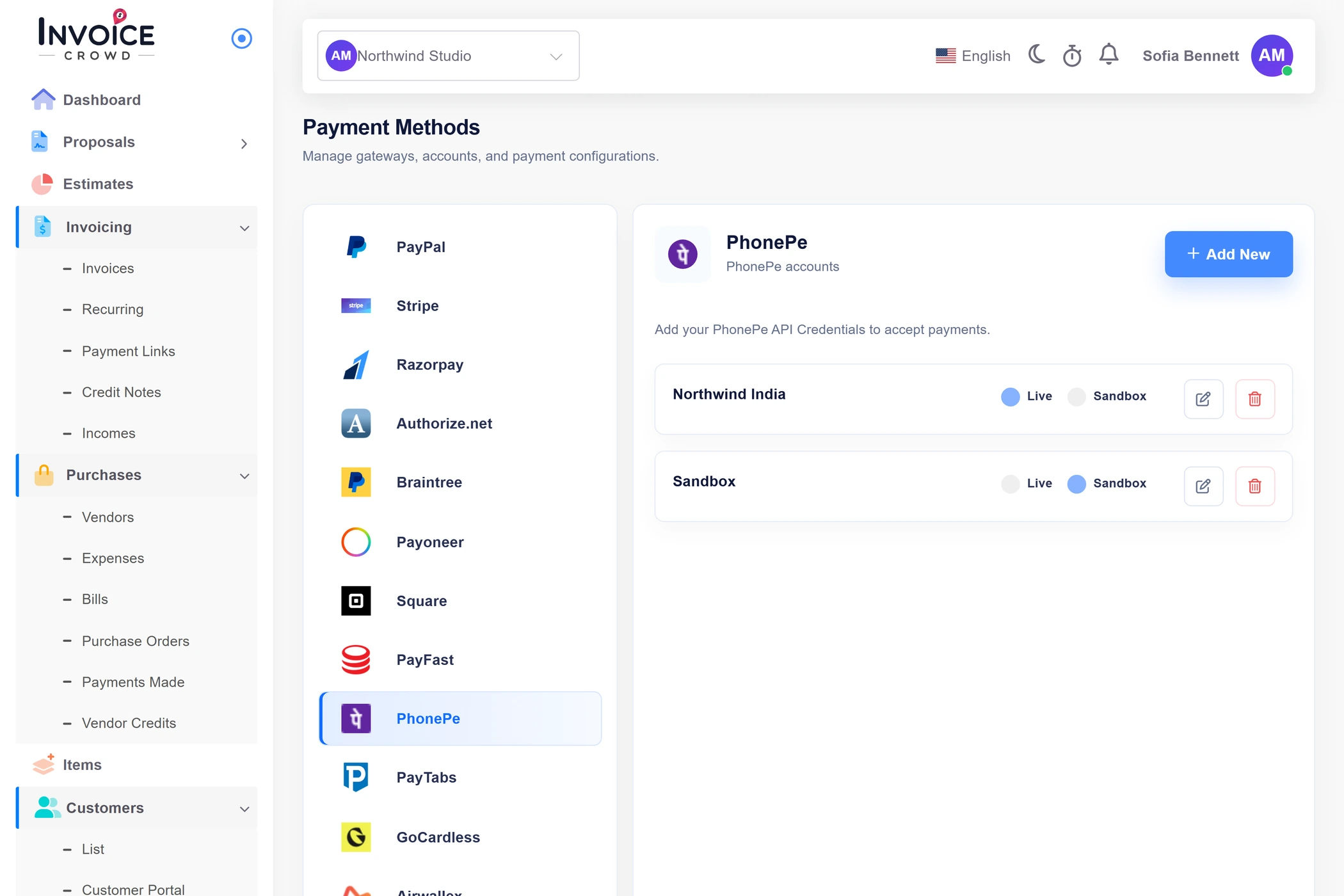The image size is (1344, 896).
Task: Open Dashboard home icon
Action: (43, 100)
